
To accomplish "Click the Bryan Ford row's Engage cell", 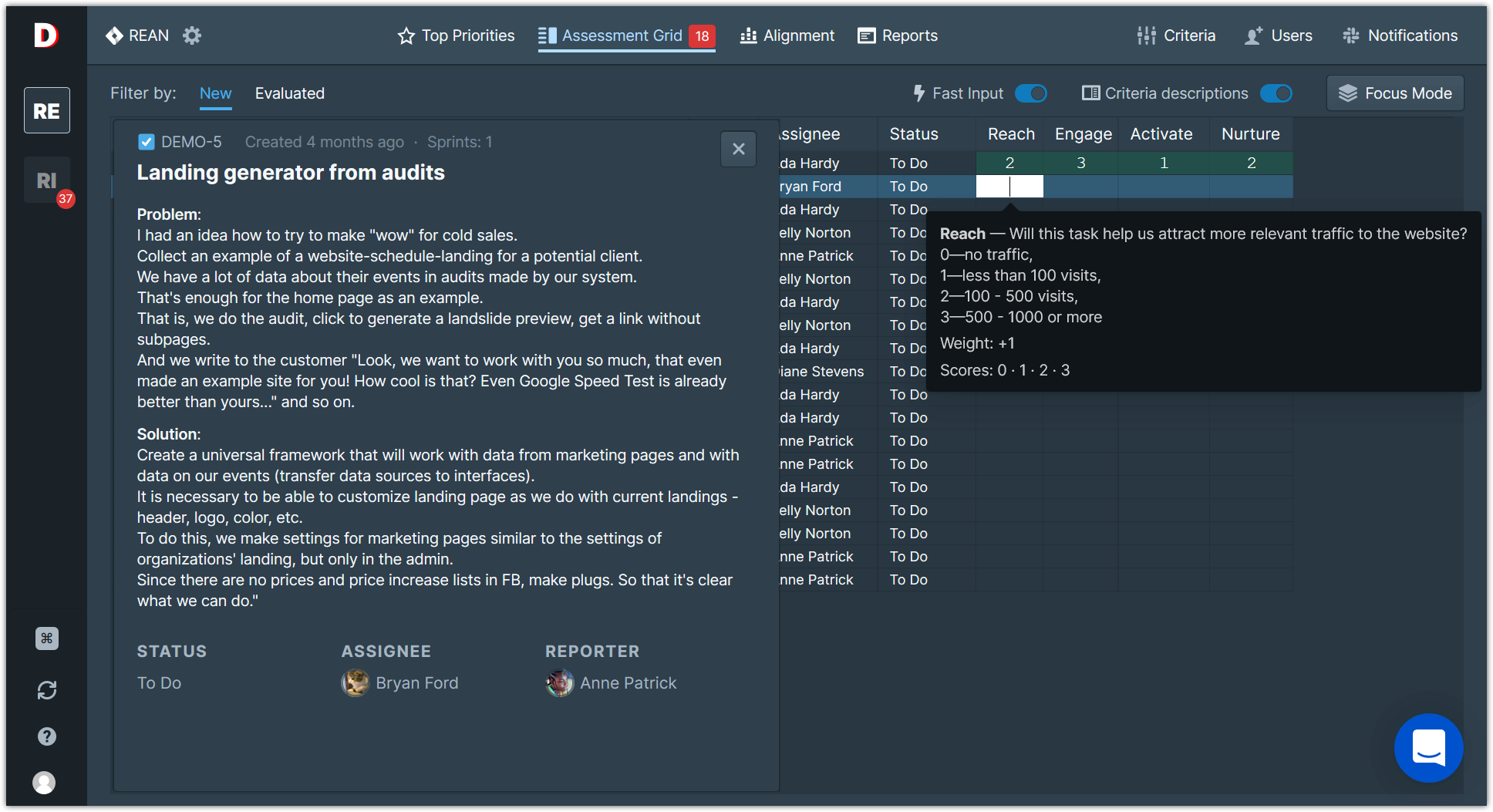I will point(1081,187).
